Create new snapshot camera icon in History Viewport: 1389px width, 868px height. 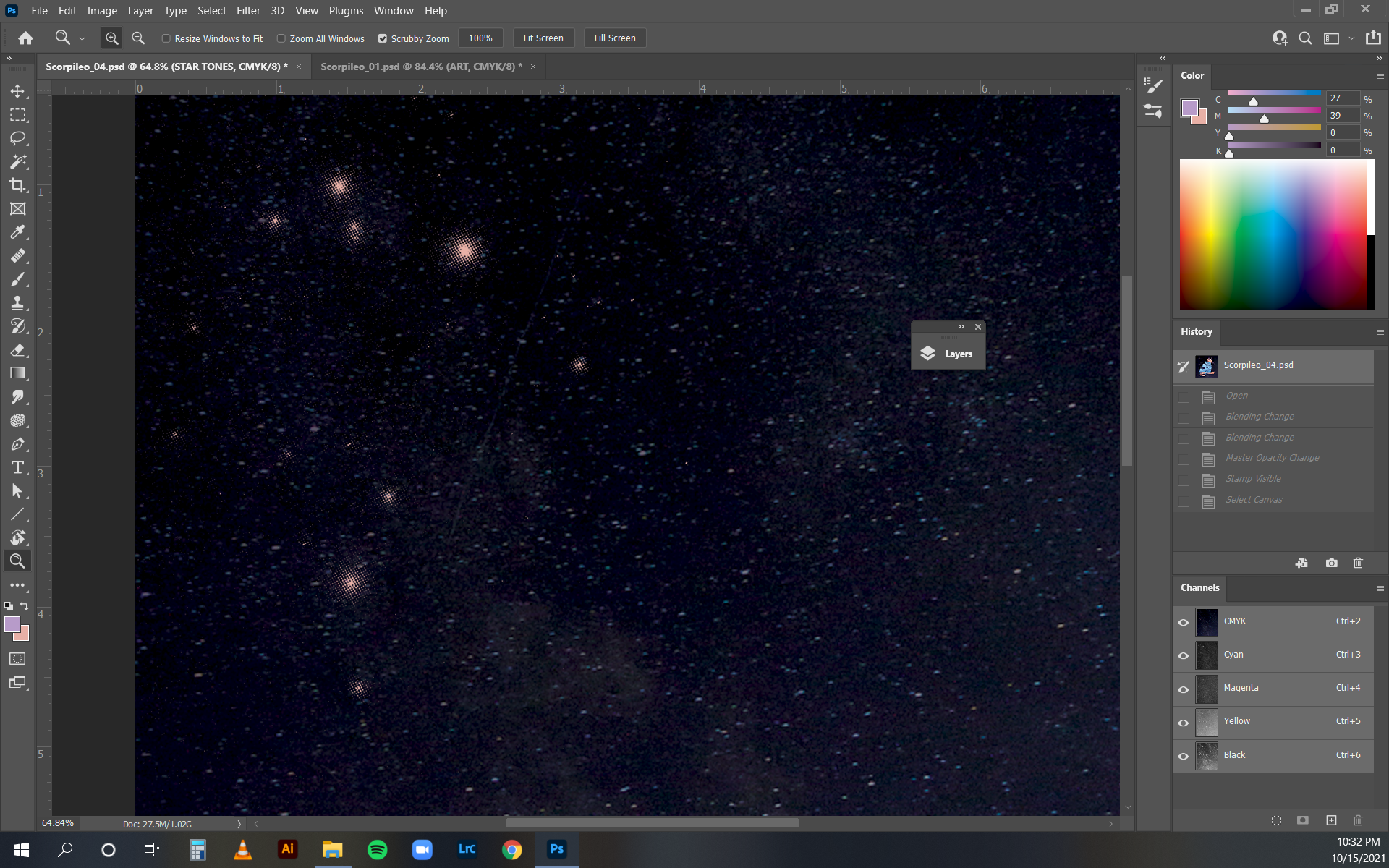coord(1331,563)
